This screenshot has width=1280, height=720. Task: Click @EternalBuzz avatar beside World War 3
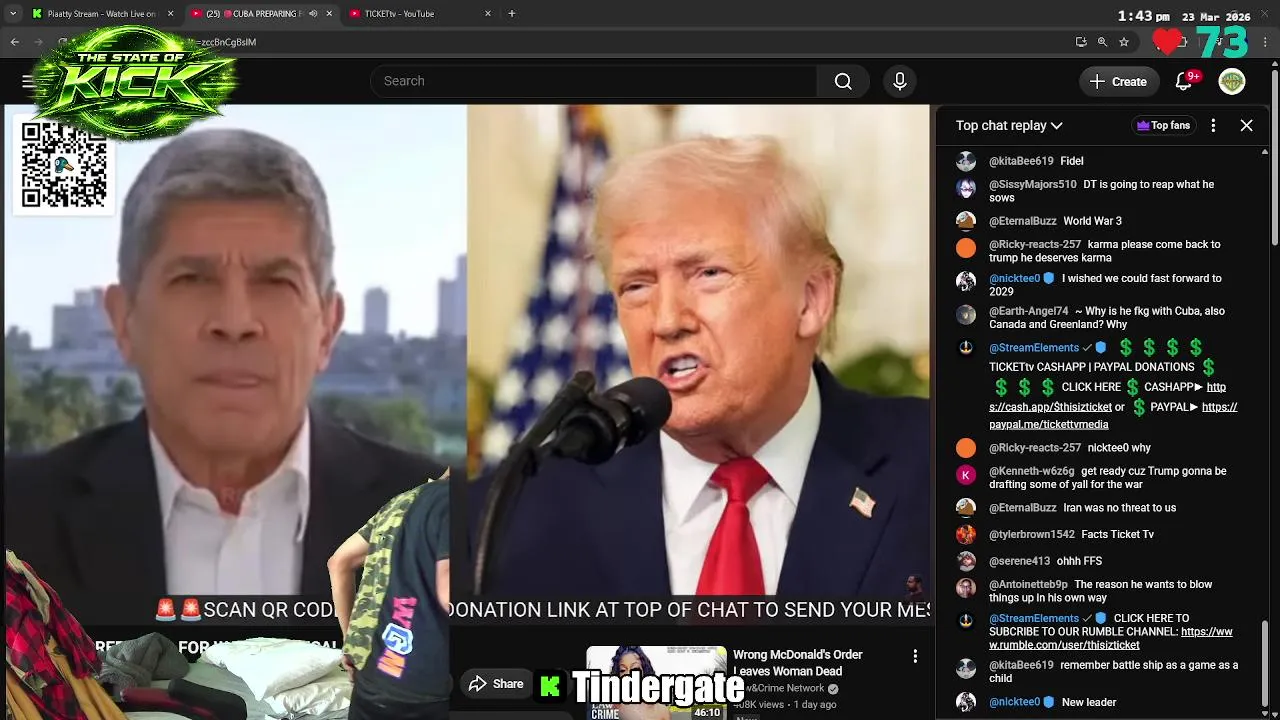(966, 221)
